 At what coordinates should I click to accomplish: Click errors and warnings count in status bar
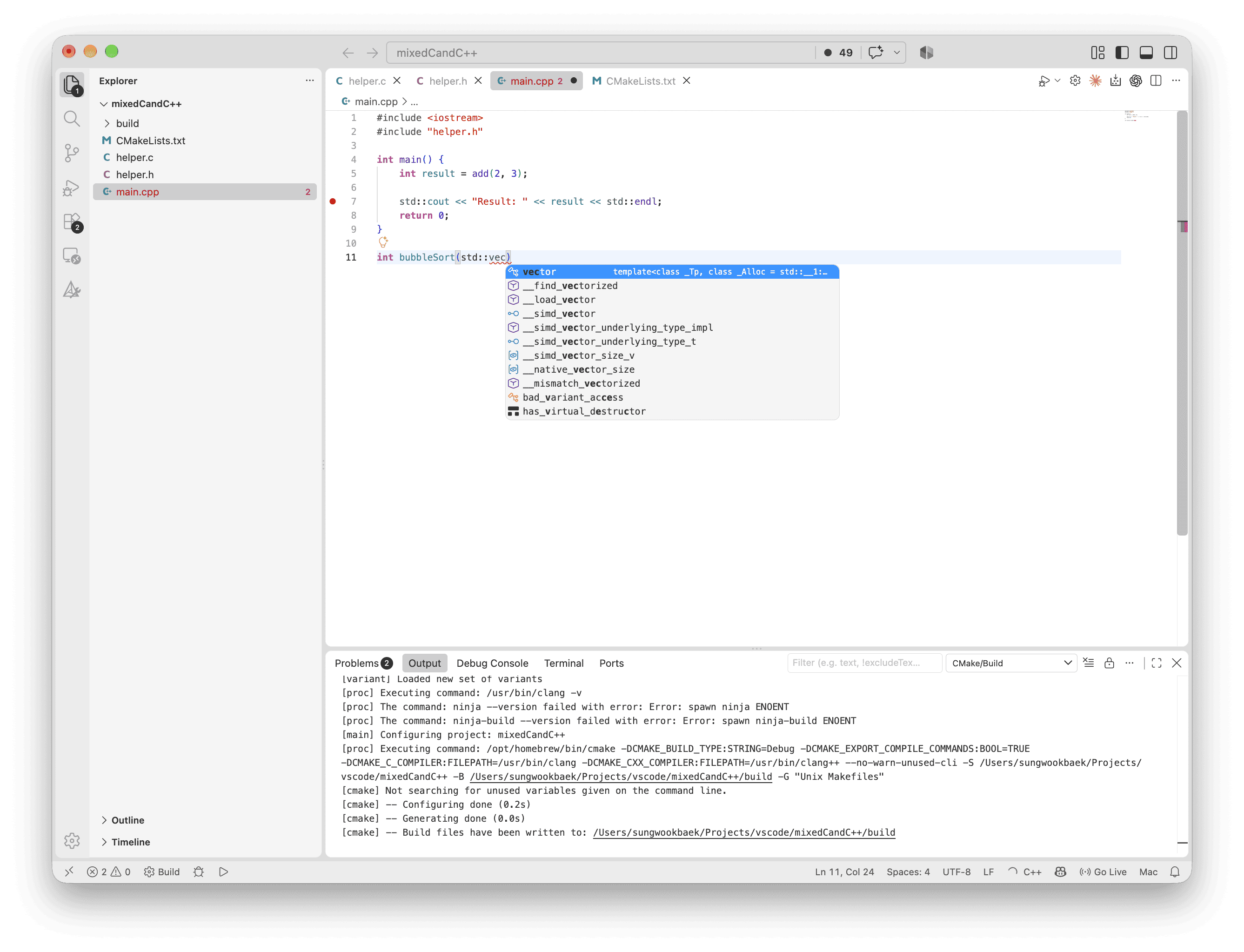[109, 872]
